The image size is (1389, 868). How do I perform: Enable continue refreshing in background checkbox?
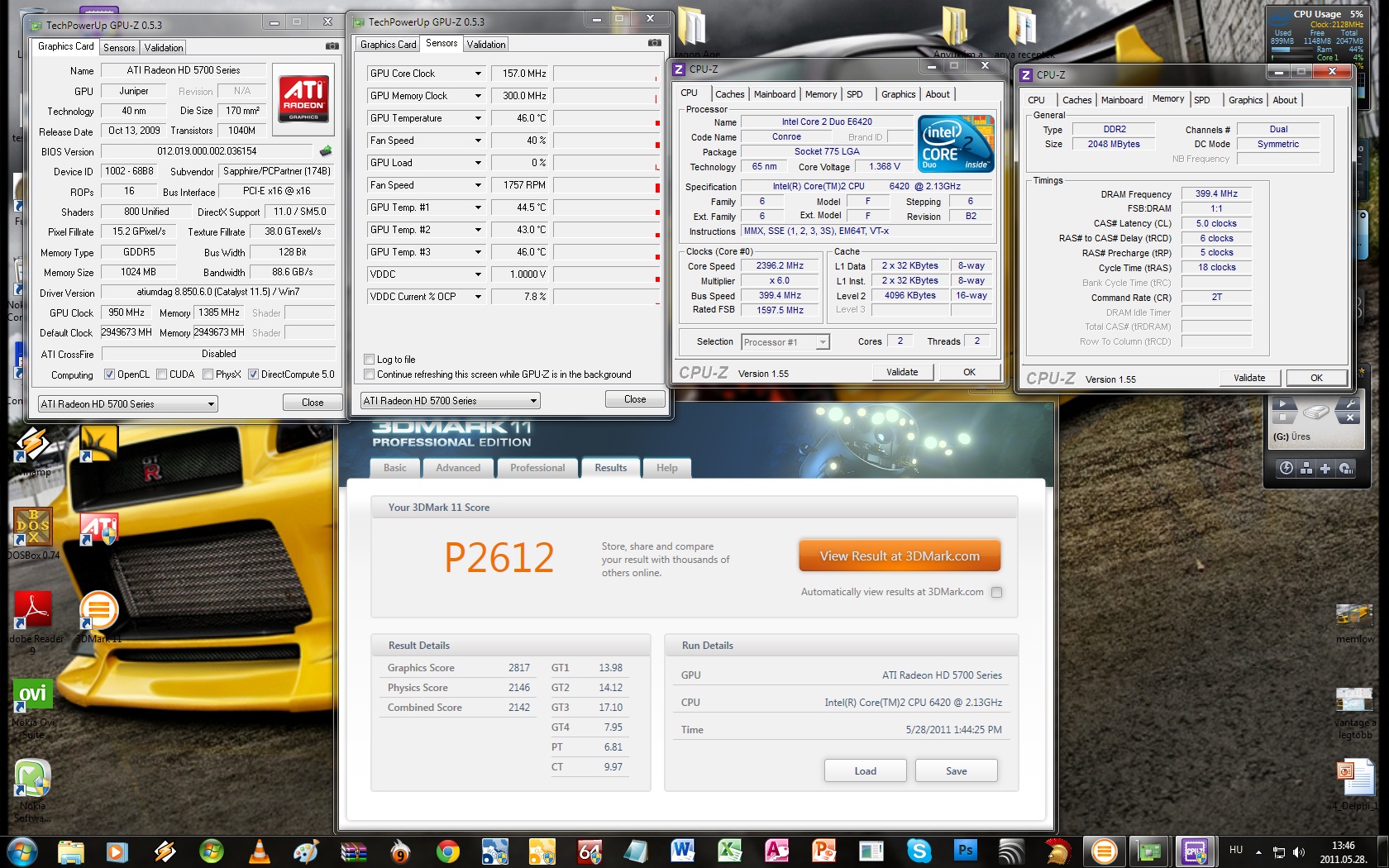[x=369, y=374]
